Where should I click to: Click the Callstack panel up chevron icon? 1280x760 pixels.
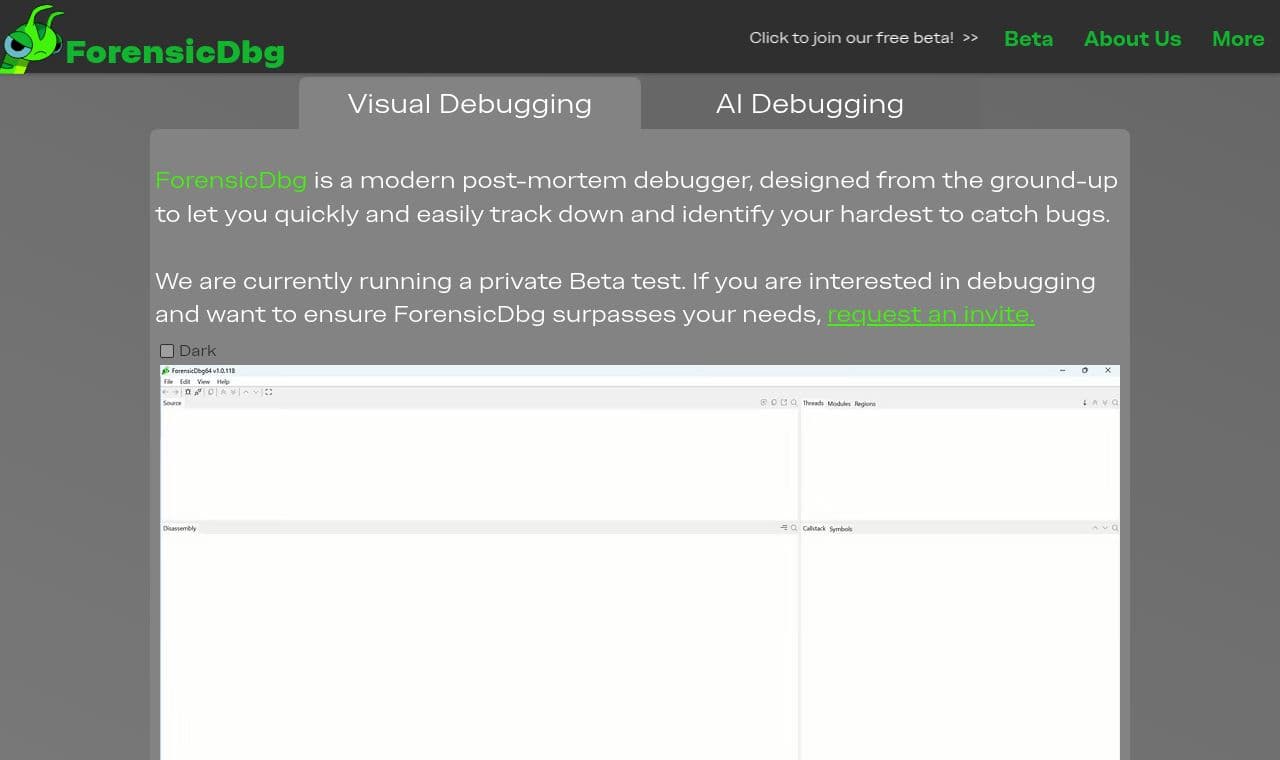pos(1095,528)
